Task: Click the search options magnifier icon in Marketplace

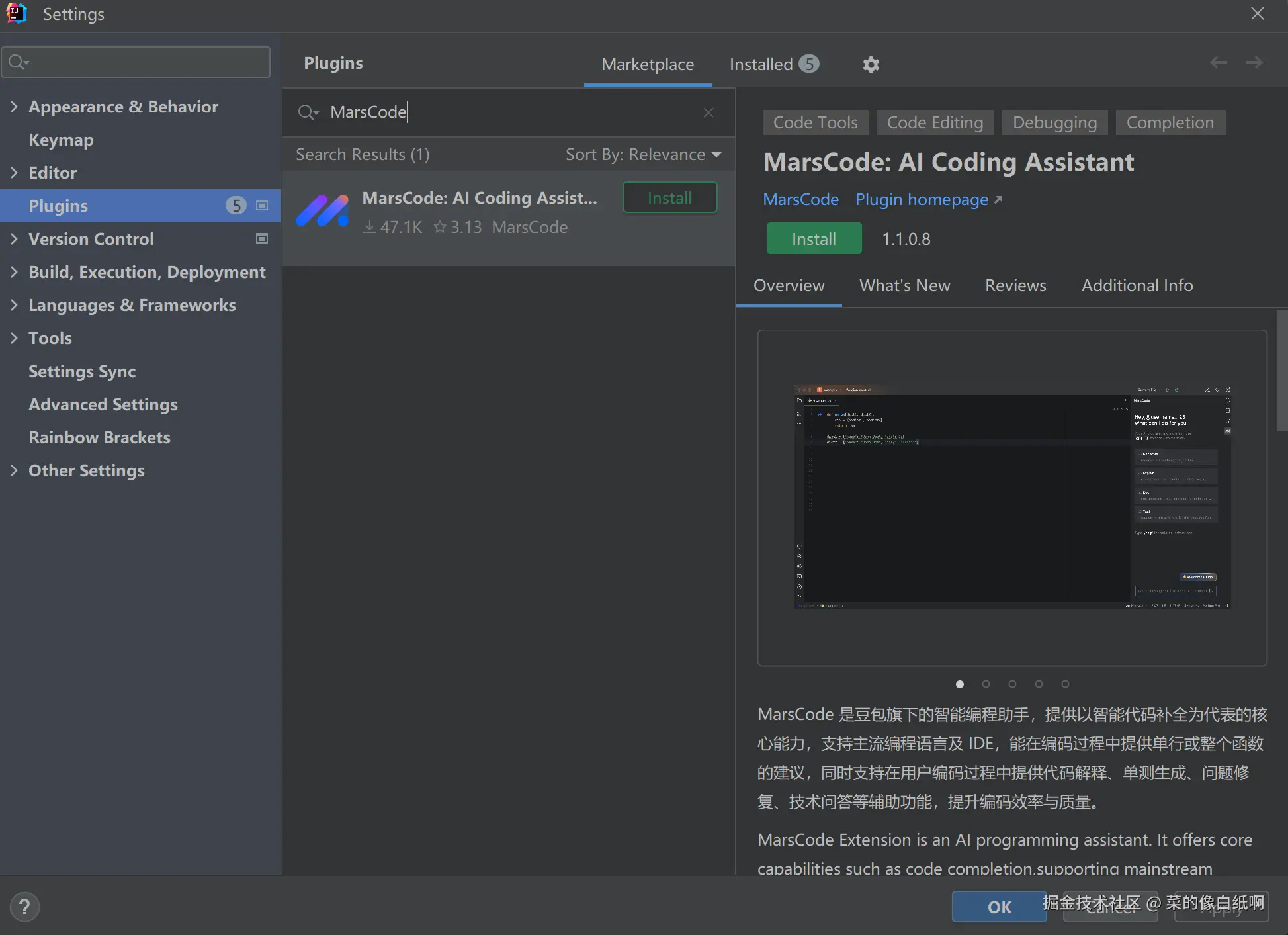Action: point(308,112)
